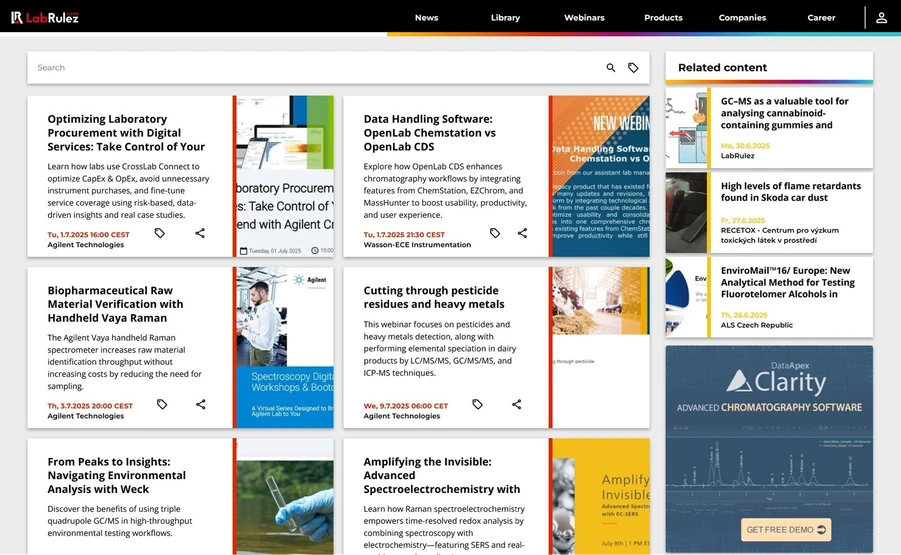This screenshot has width=901, height=555.
Task: Share the Optimizing Laboratory Procurement card
Action: [x=200, y=233]
